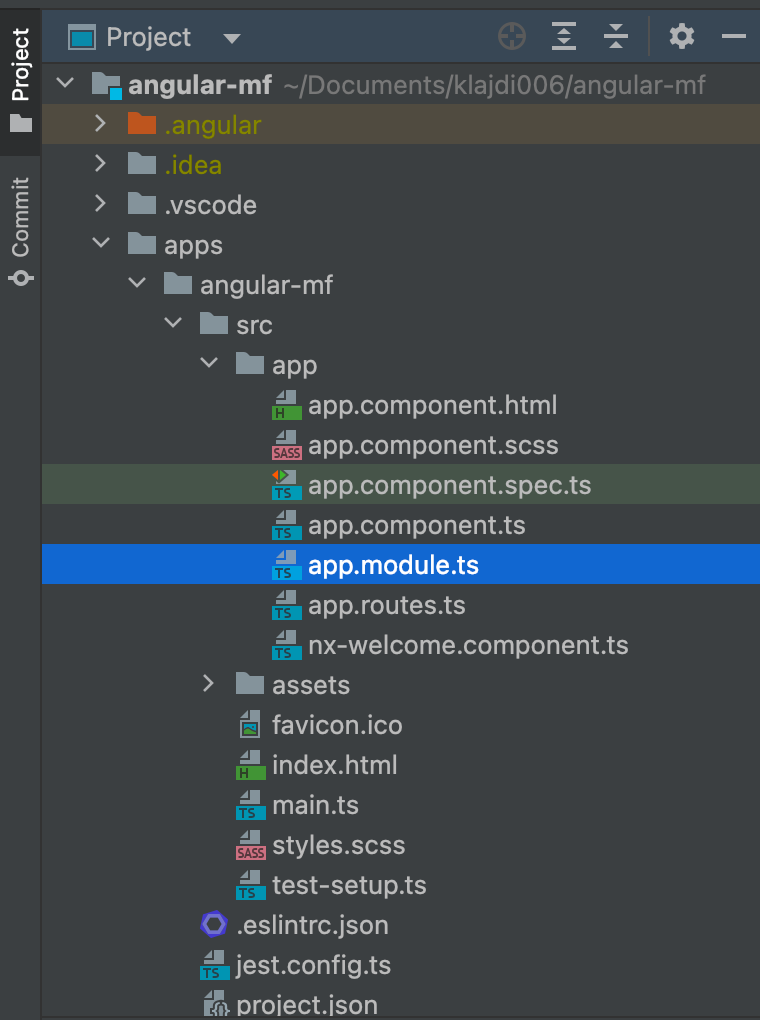This screenshot has width=760, height=1020.
Task: Click the Expand All icon in toolbar
Action: 563,36
